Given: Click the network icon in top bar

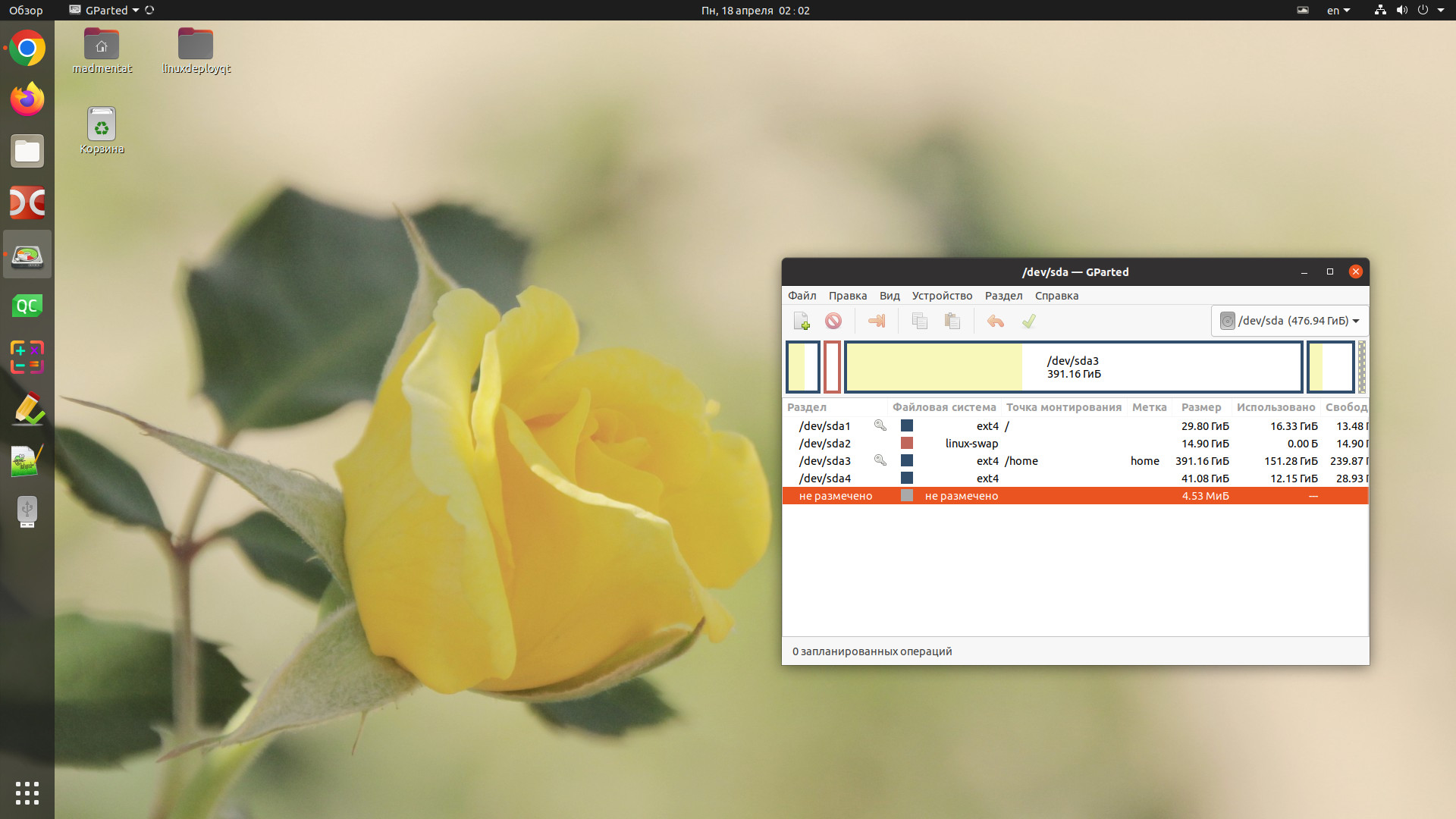Looking at the screenshot, I should [1380, 11].
